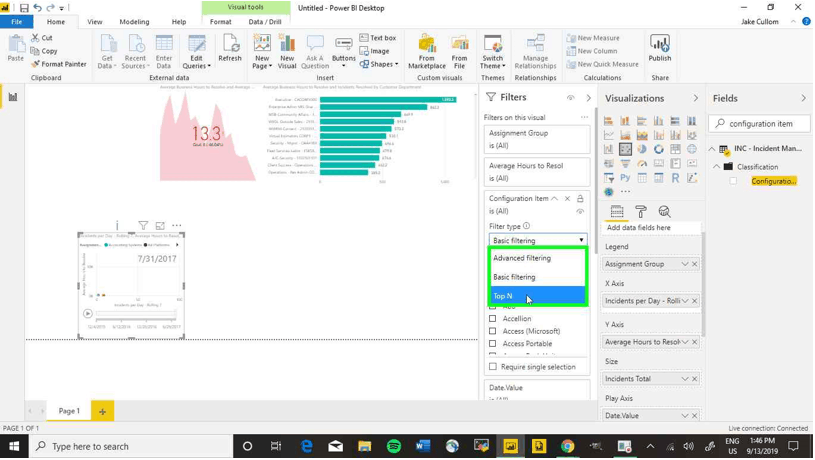The height and width of the screenshot is (460, 815).
Task: Select Top N filter type
Action: click(538, 296)
